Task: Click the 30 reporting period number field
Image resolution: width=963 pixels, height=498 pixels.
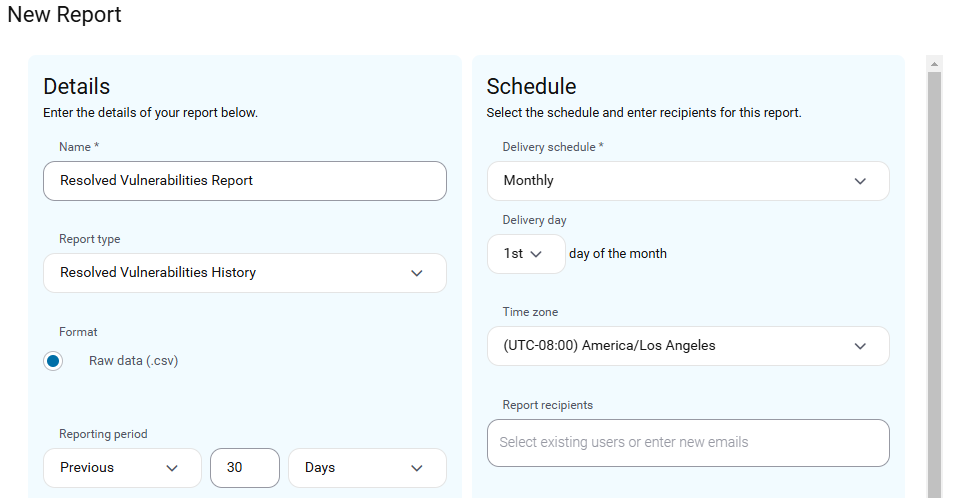Action: [x=244, y=468]
